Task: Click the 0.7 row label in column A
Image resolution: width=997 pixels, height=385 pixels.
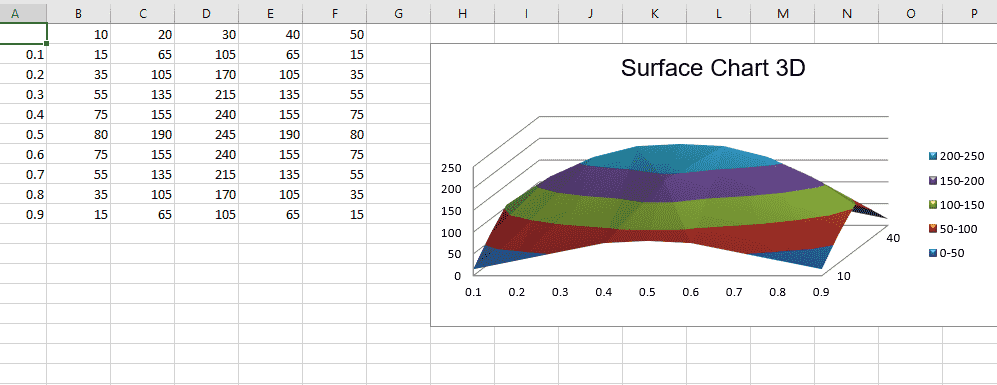Action: (24, 174)
